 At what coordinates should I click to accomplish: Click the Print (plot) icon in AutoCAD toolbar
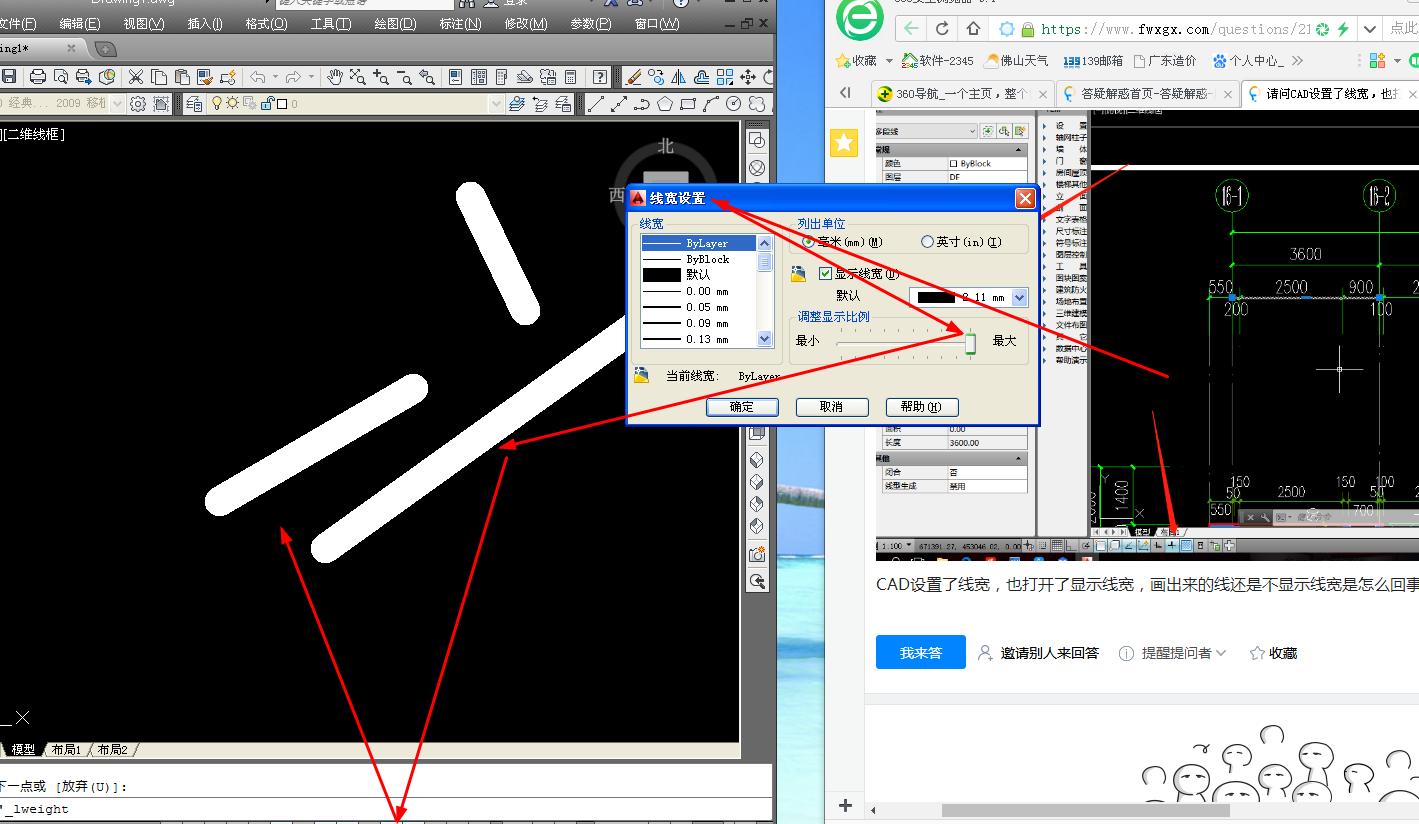pyautogui.click(x=38, y=77)
